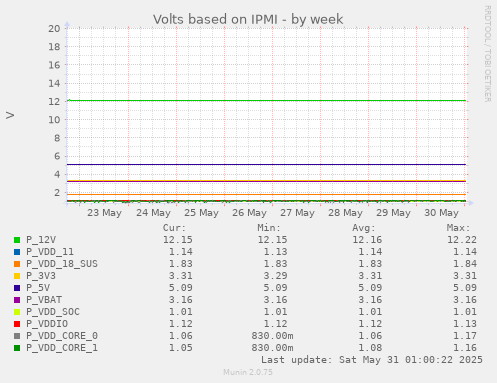Select the P_VDD_CORE_0 legend label
This screenshot has width=497, height=383.
coord(62,336)
